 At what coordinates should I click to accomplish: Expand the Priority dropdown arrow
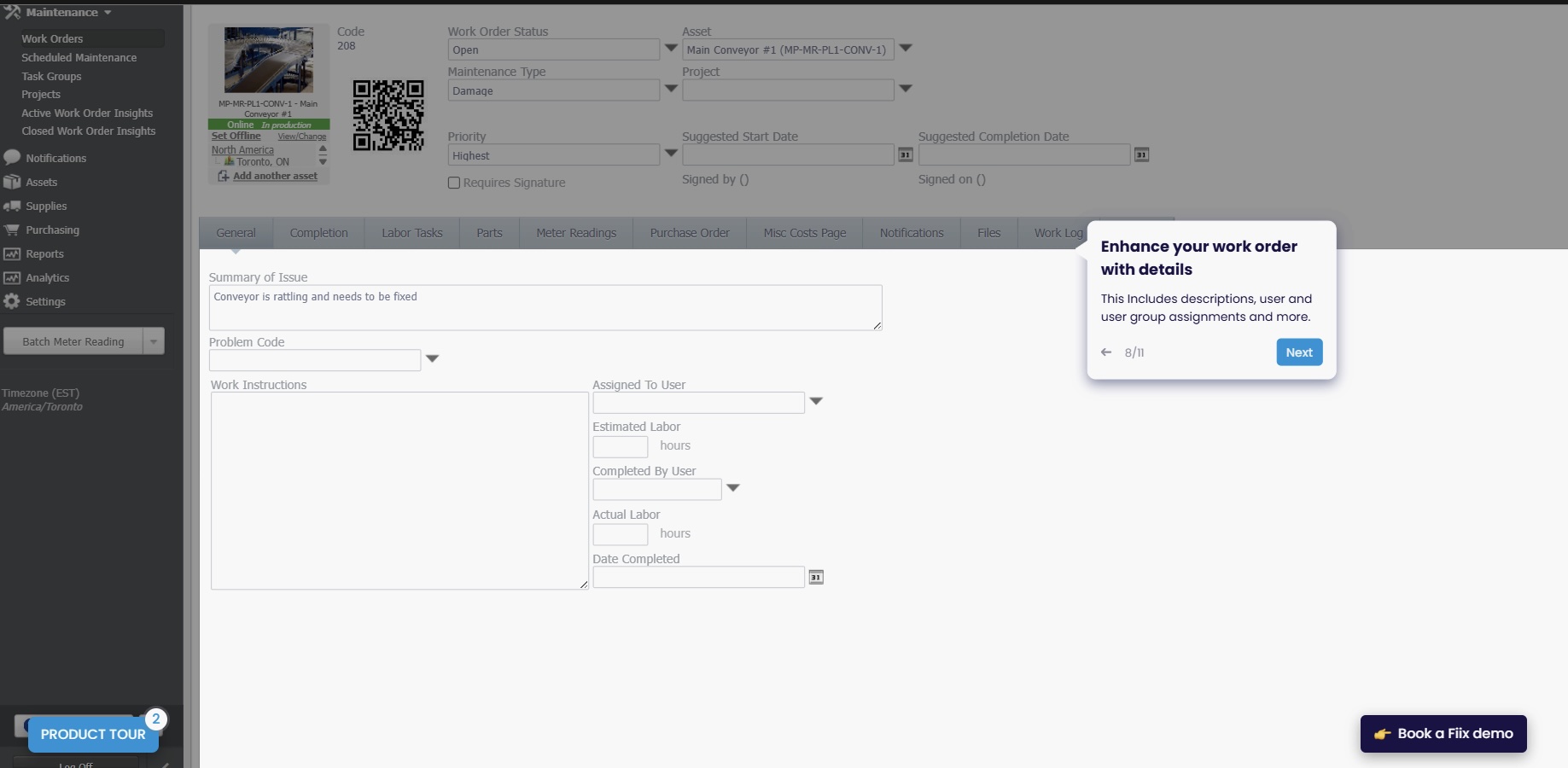pos(671,154)
